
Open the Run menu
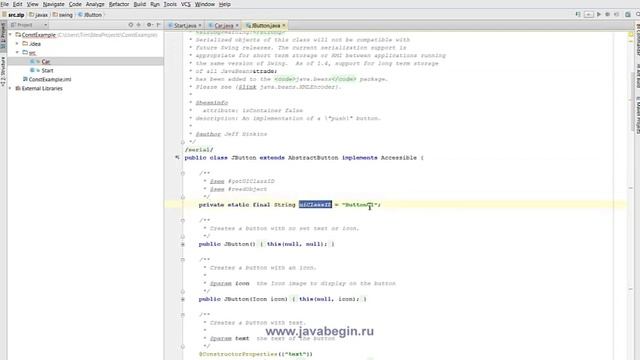[x=155, y=4]
